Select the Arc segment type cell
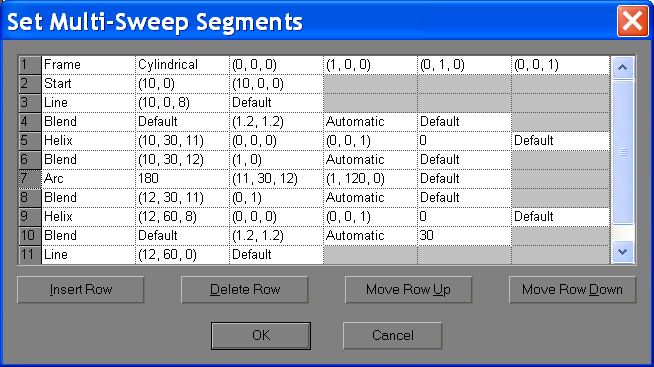Screen dimensions: 654x367 coord(88,179)
